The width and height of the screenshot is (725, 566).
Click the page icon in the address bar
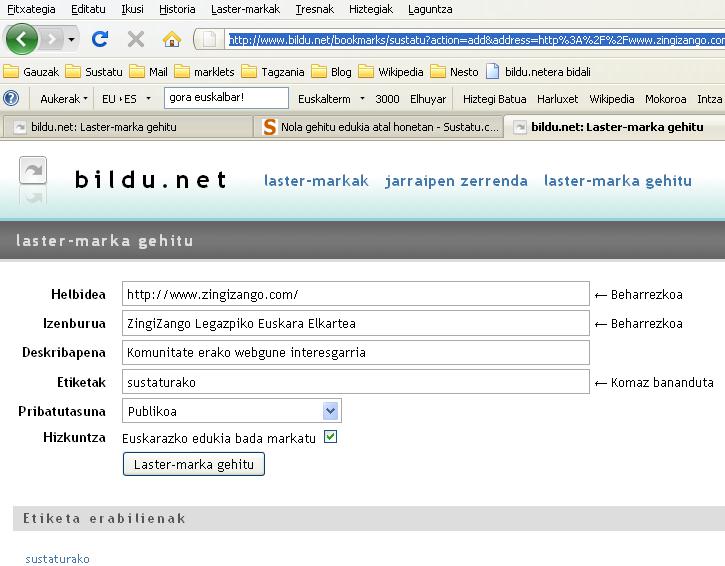point(209,39)
